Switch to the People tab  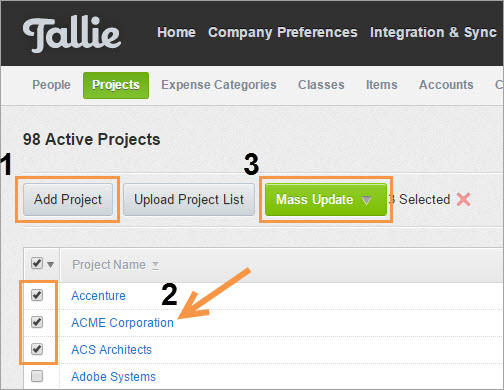click(x=51, y=85)
